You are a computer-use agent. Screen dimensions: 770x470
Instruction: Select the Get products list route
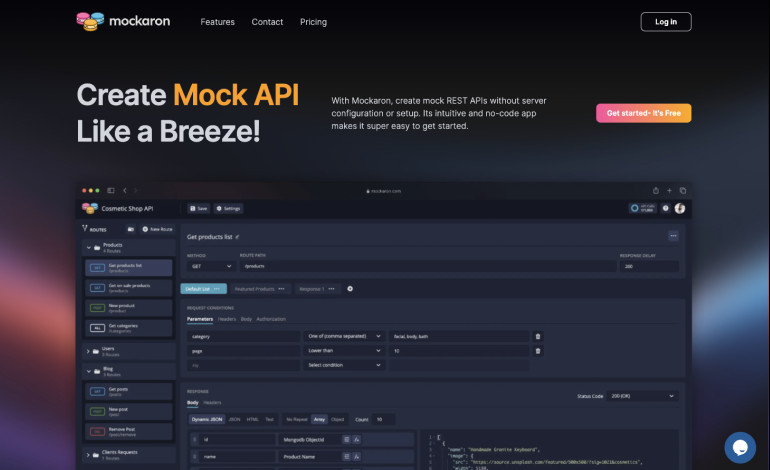(x=129, y=268)
